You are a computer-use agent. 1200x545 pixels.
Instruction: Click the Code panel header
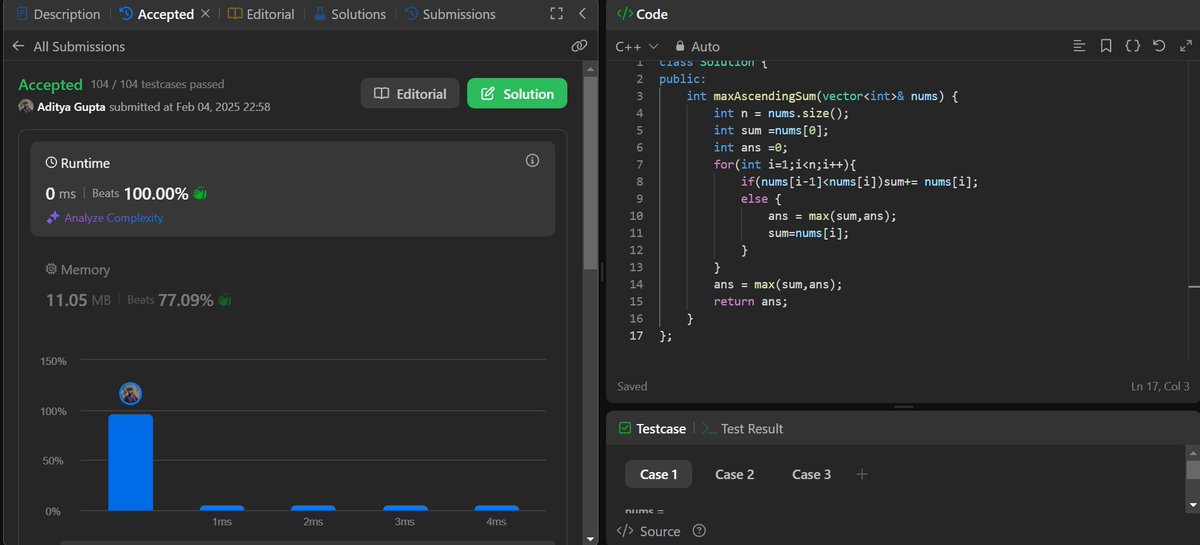pos(643,14)
